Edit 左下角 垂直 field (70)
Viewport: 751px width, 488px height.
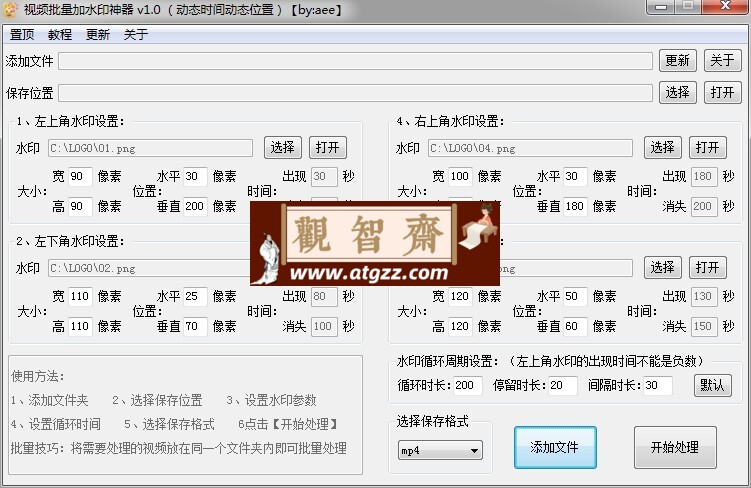click(x=195, y=327)
